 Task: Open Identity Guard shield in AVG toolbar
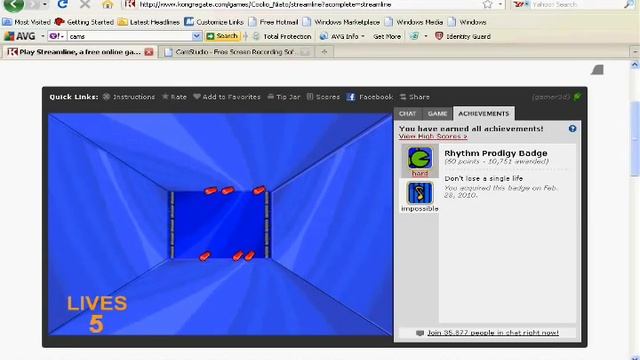tap(463, 36)
